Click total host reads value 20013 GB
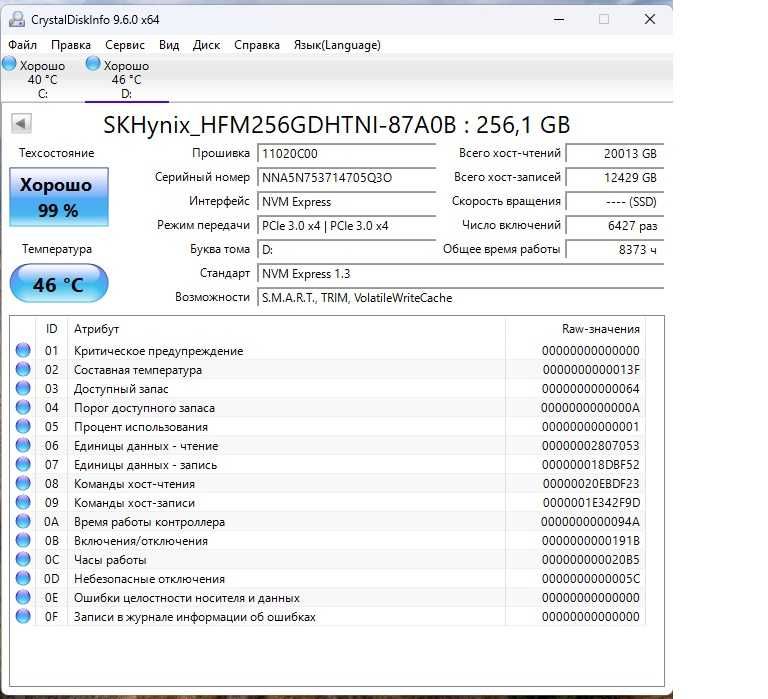This screenshot has width=768, height=699. pos(615,153)
